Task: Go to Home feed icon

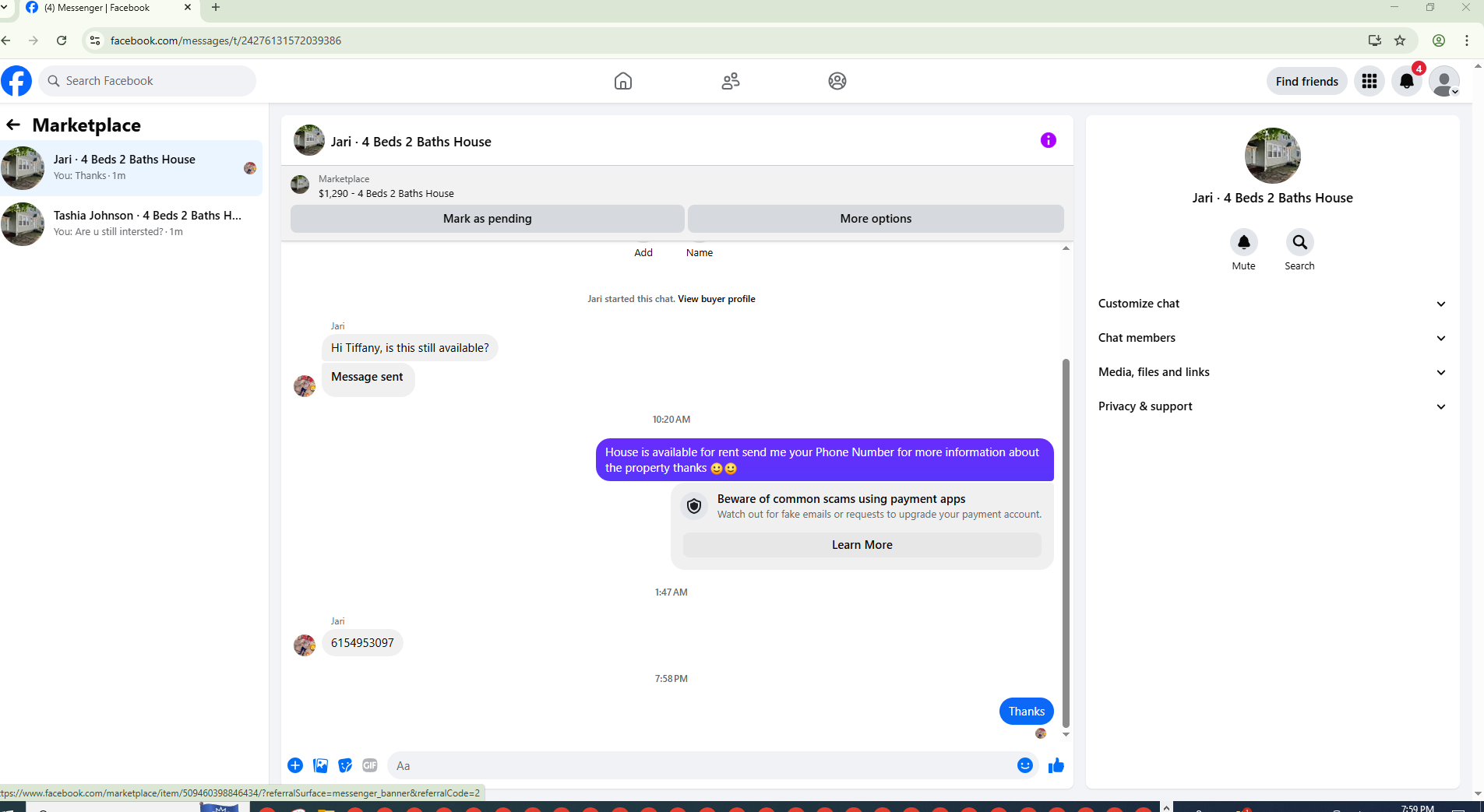Action: [x=623, y=81]
